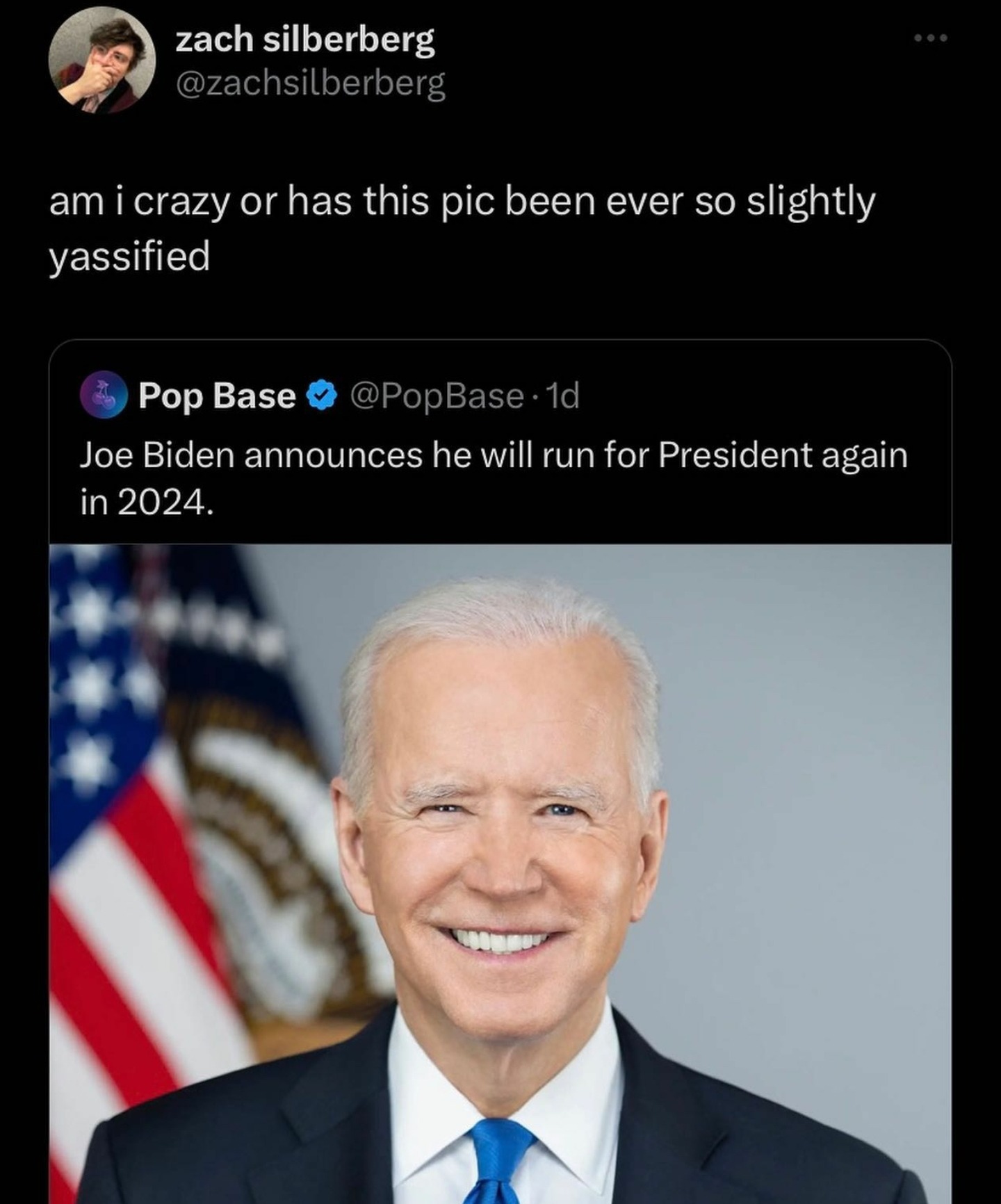
Task: Click the Pop Base cherry avatar
Action: [103, 395]
